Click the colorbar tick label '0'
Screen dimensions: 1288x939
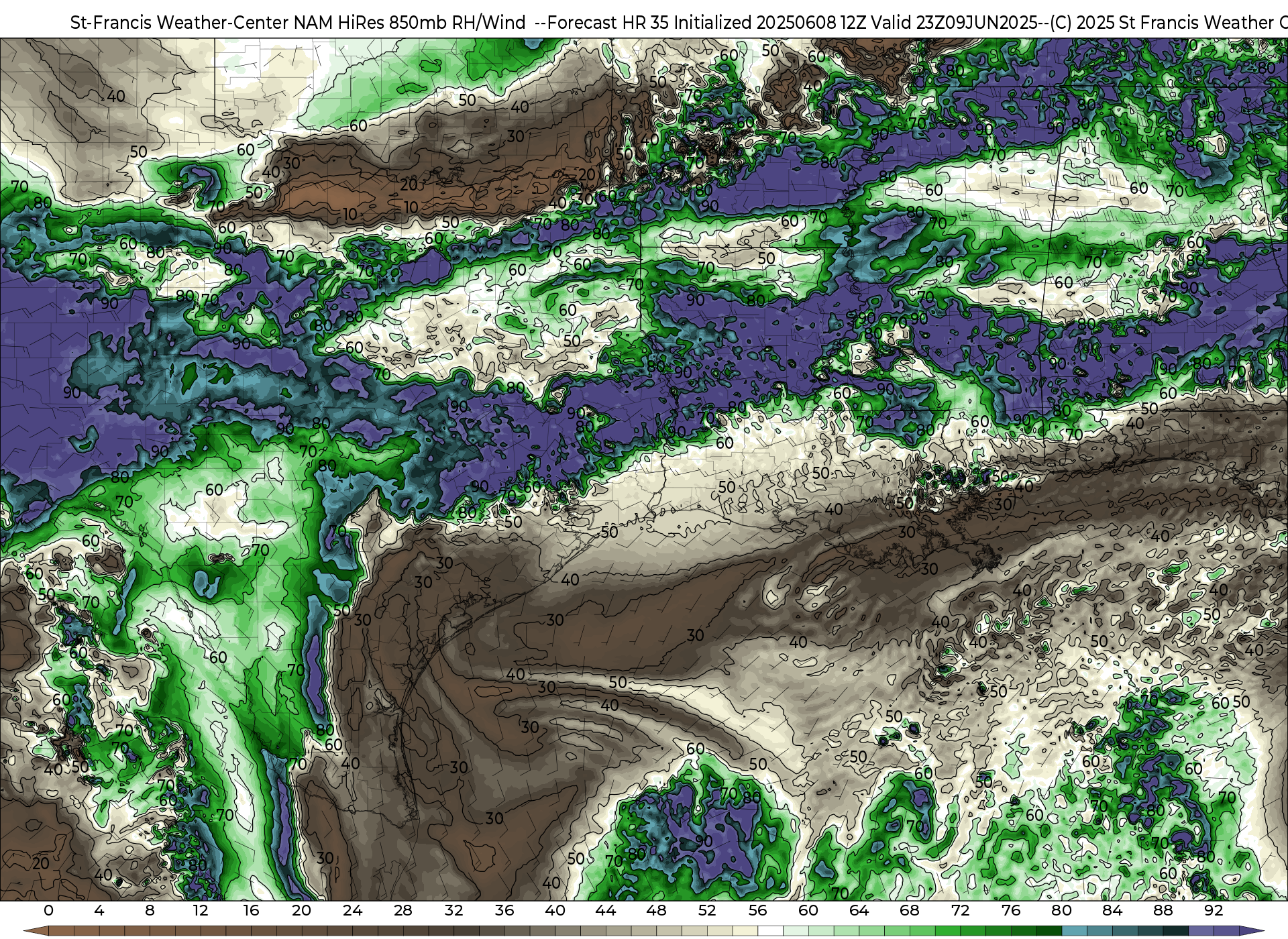[x=48, y=910]
